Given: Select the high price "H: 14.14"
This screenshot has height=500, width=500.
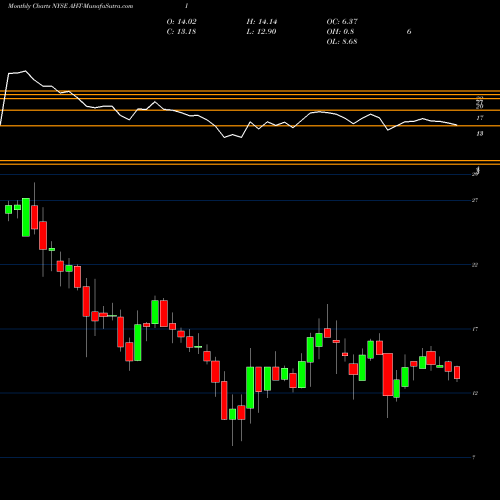Looking at the screenshot, I should [x=262, y=22].
